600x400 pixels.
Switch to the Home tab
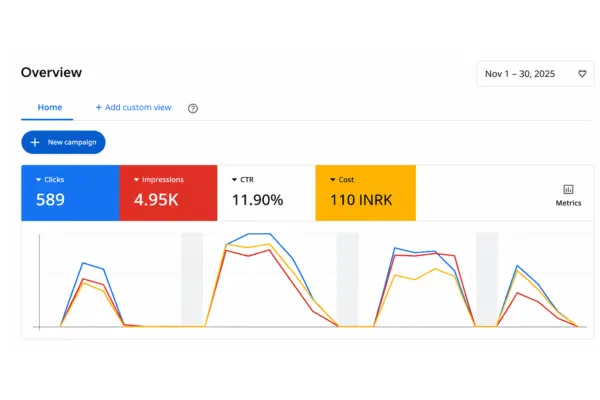[x=50, y=108]
